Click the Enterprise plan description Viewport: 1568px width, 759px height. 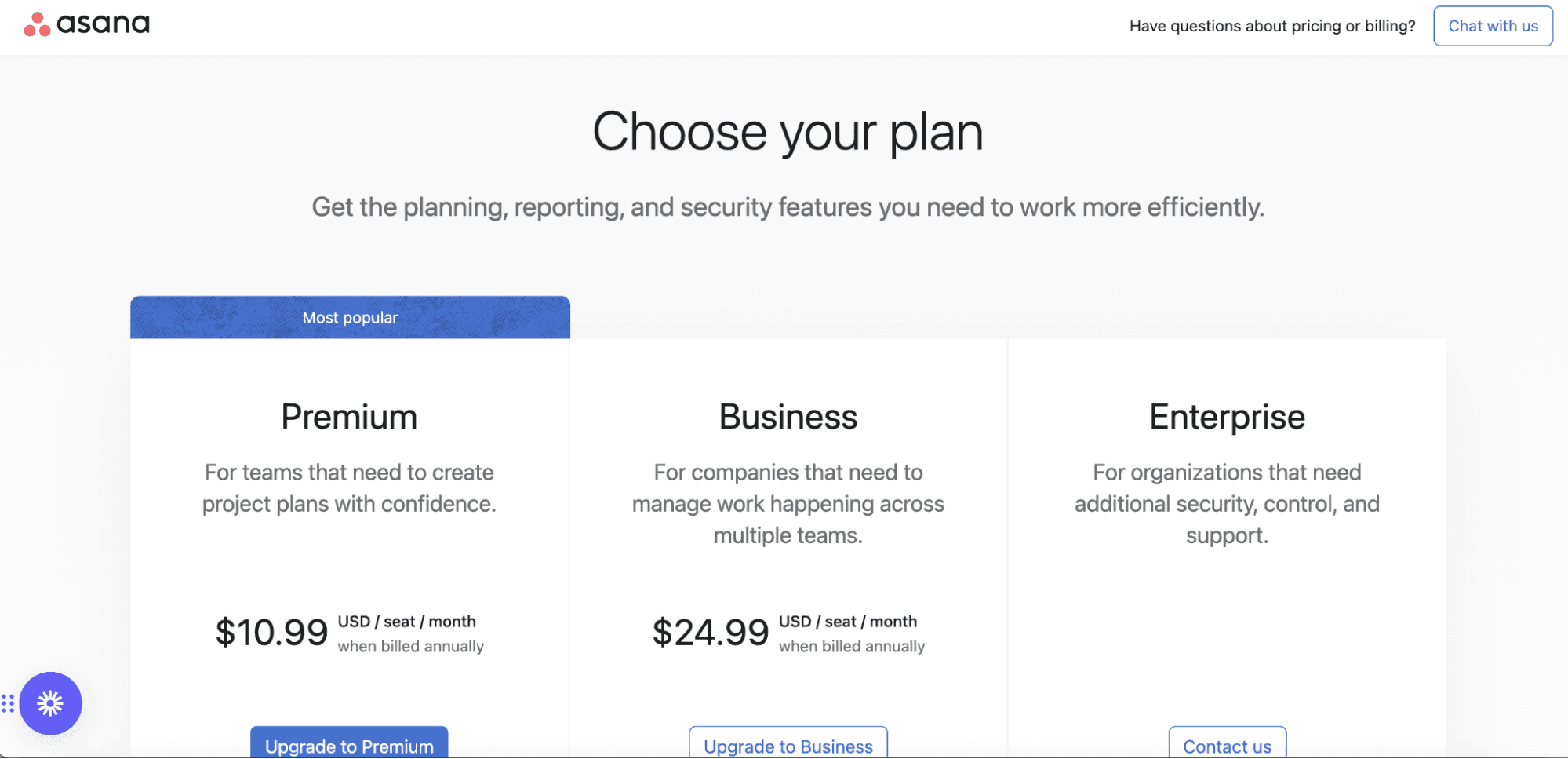(x=1227, y=503)
